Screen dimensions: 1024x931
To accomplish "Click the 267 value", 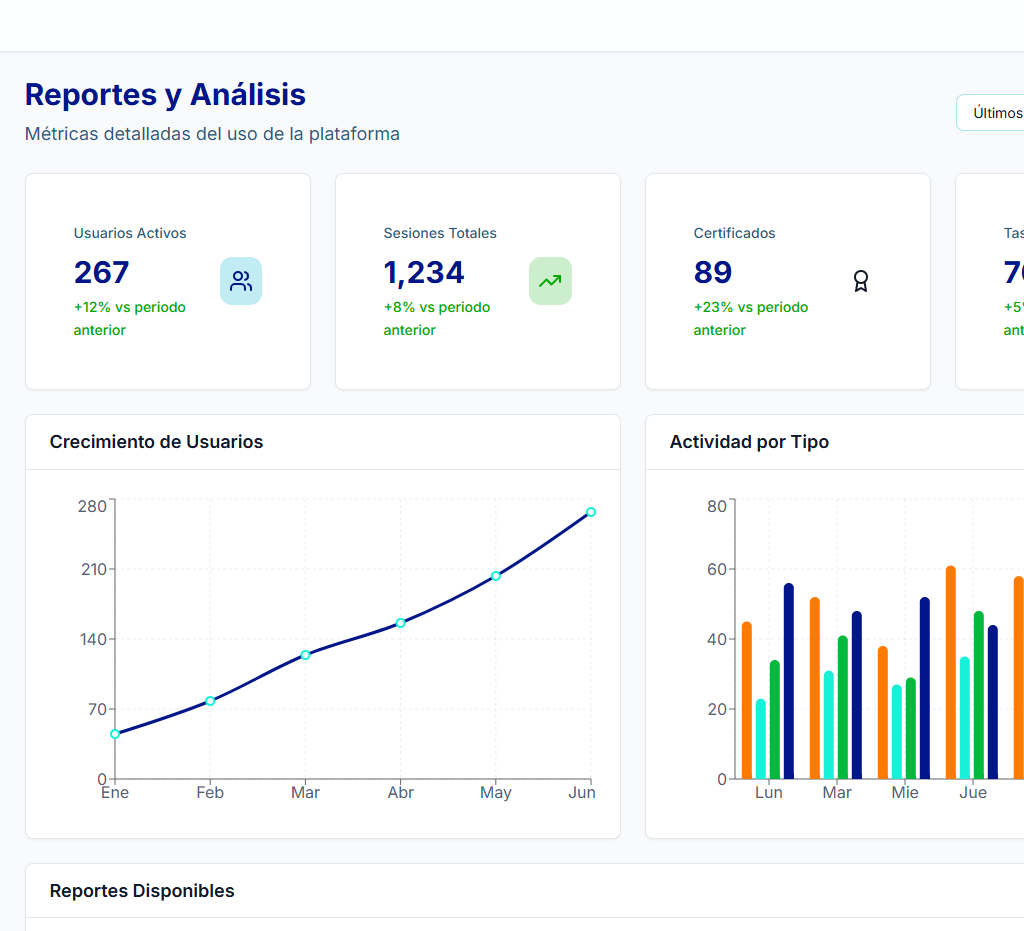I will point(102,272).
